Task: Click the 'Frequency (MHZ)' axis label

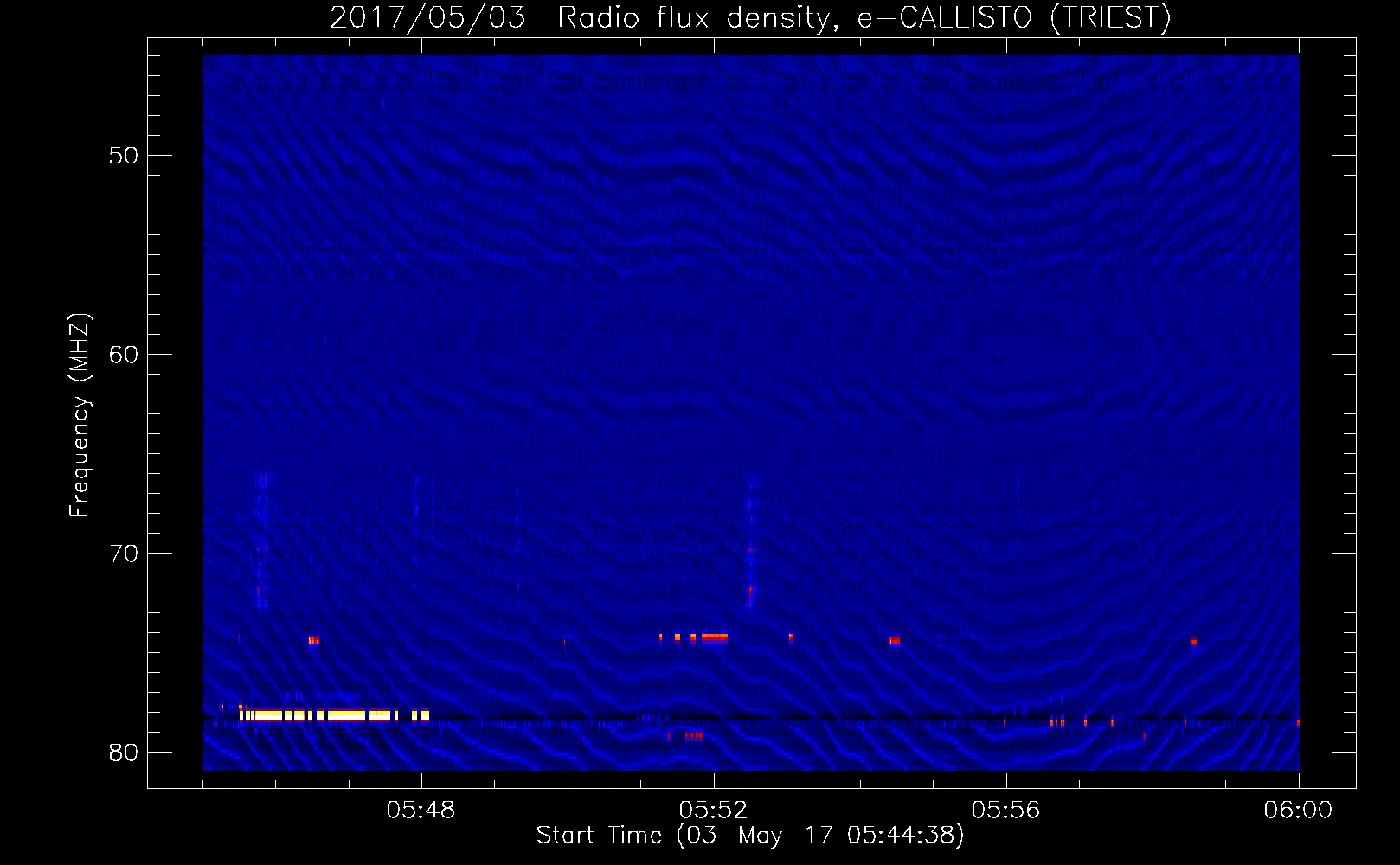Action: pyautogui.click(x=80, y=415)
